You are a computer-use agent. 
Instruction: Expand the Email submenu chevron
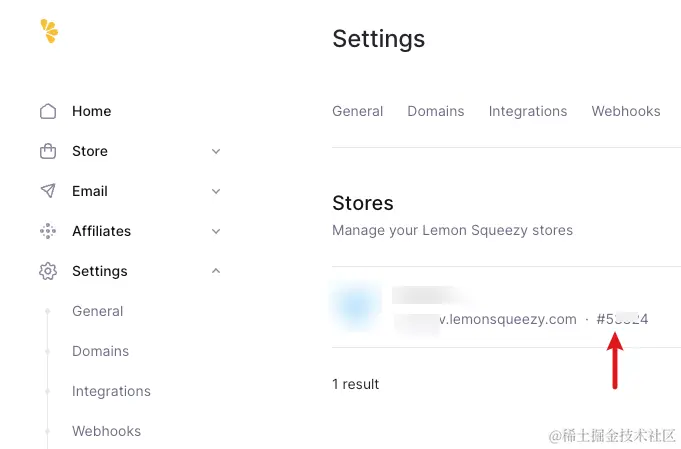(x=216, y=191)
